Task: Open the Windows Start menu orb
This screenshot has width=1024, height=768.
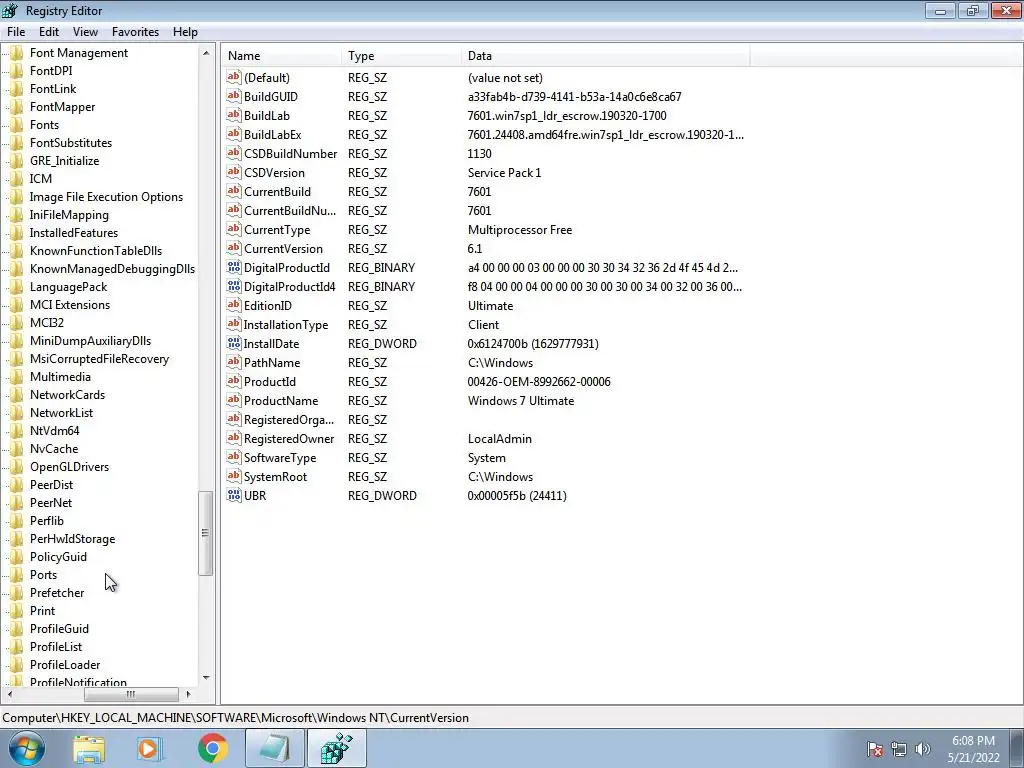Action: (27, 748)
